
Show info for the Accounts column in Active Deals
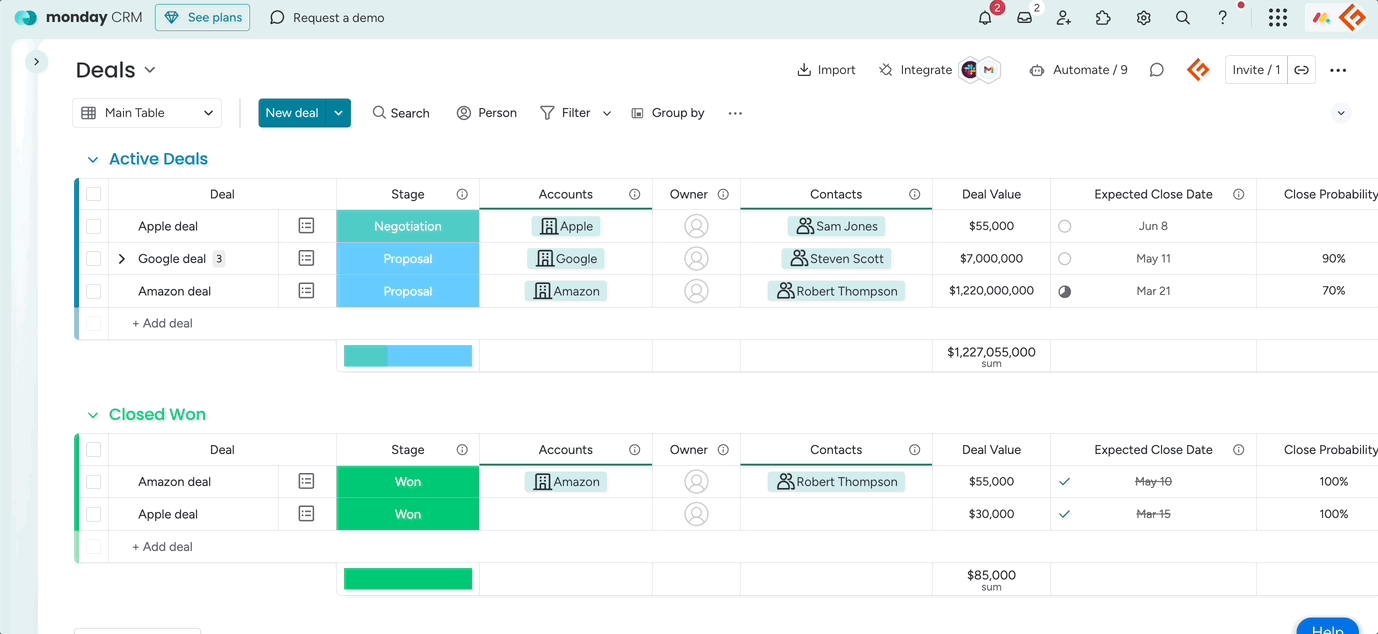(634, 194)
